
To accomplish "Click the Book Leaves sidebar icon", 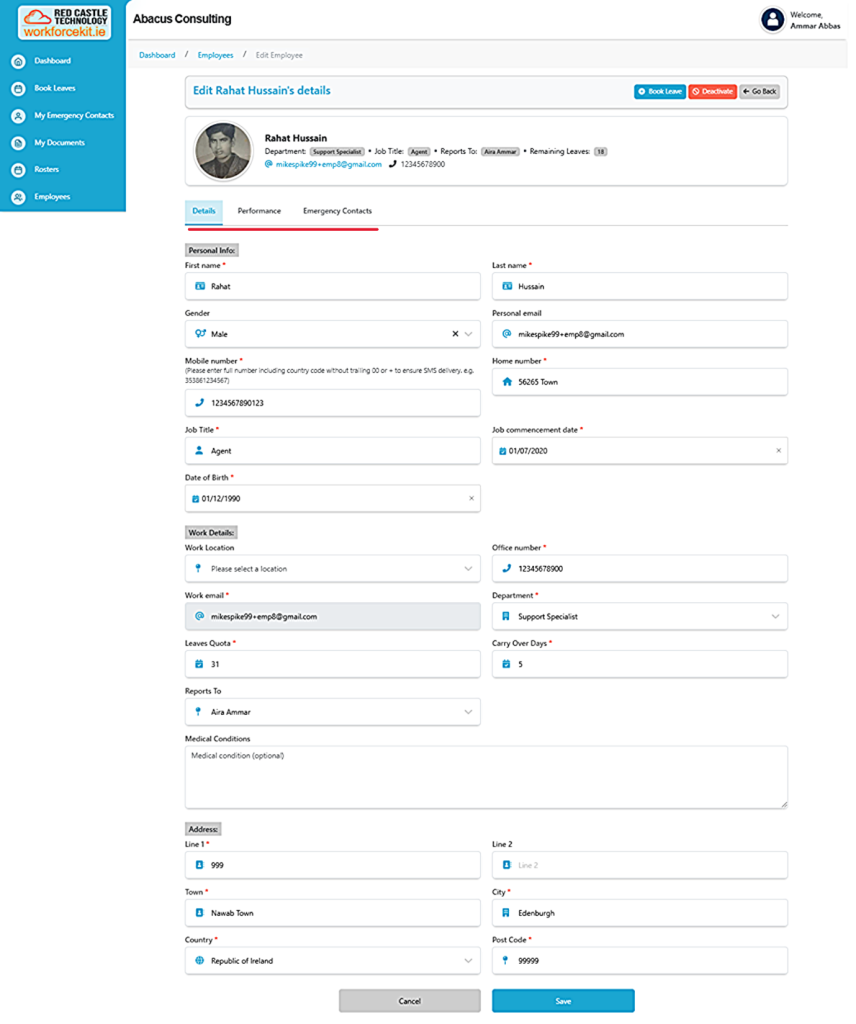I will click(x=18, y=88).
